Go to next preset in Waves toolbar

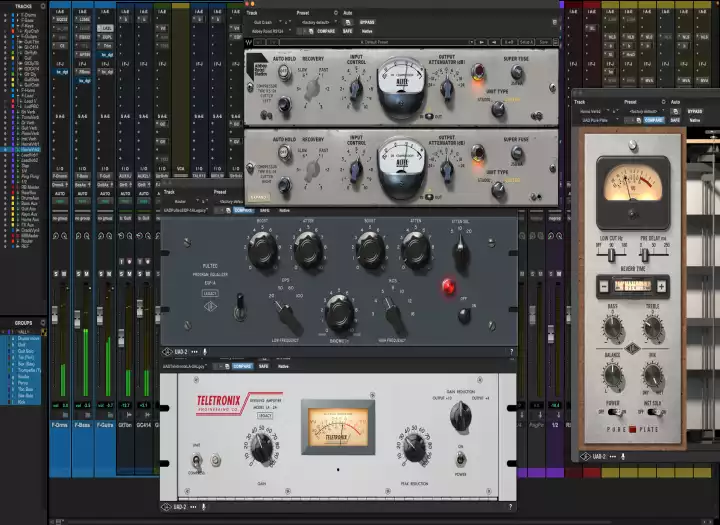pos(481,42)
